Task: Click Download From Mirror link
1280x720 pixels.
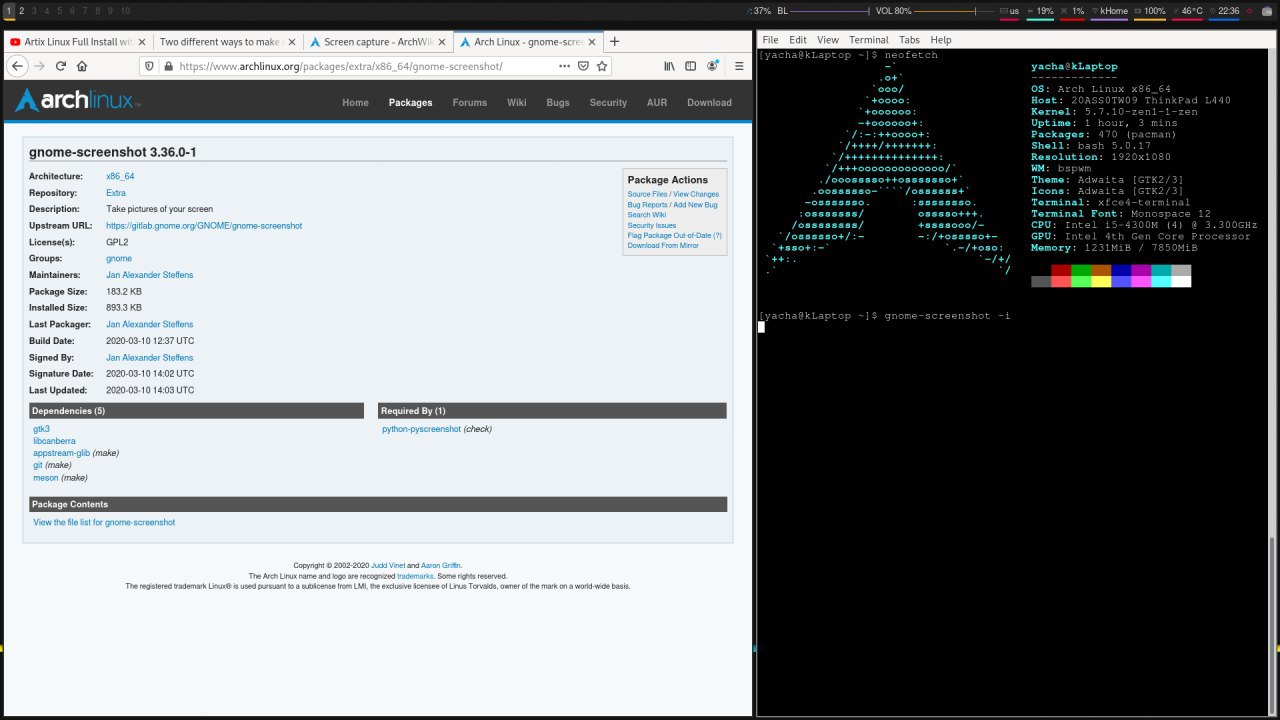Action: coord(663,246)
